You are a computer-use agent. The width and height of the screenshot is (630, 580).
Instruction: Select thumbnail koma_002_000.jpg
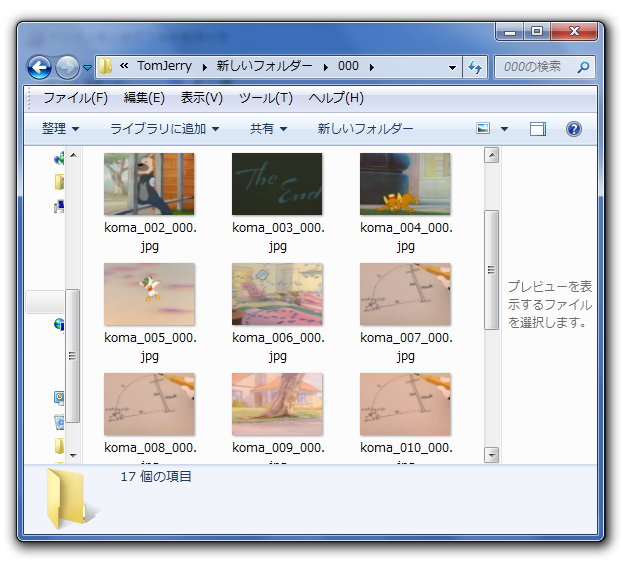pos(149,184)
